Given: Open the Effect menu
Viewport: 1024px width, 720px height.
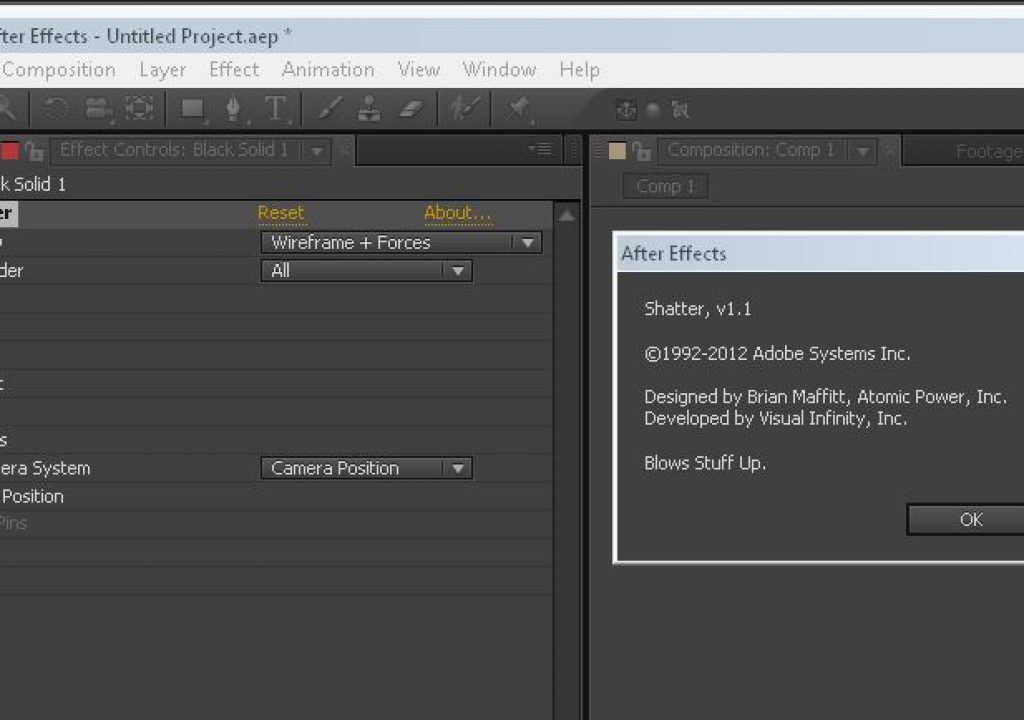Looking at the screenshot, I should (x=234, y=69).
